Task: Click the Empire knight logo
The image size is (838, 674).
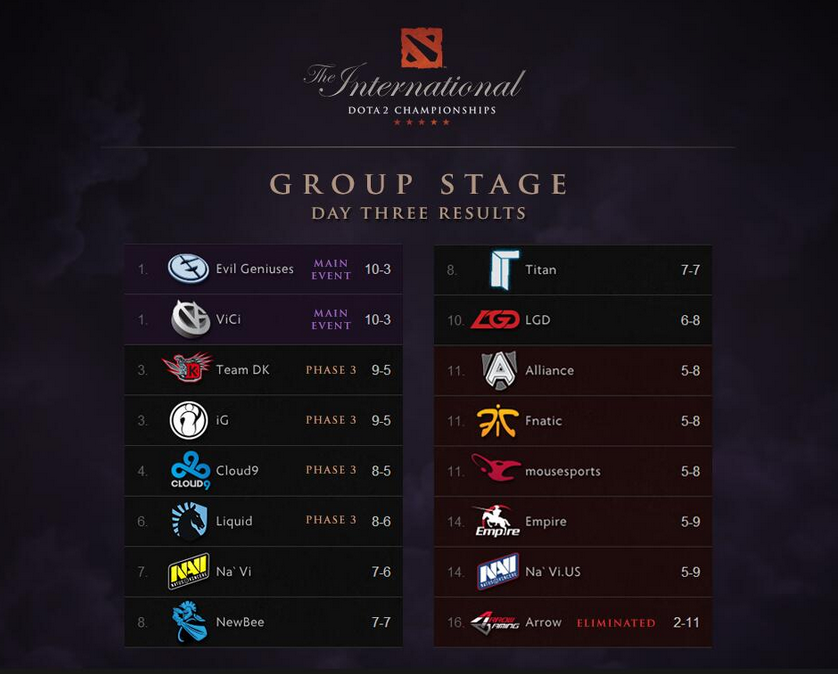Action: click(497, 521)
